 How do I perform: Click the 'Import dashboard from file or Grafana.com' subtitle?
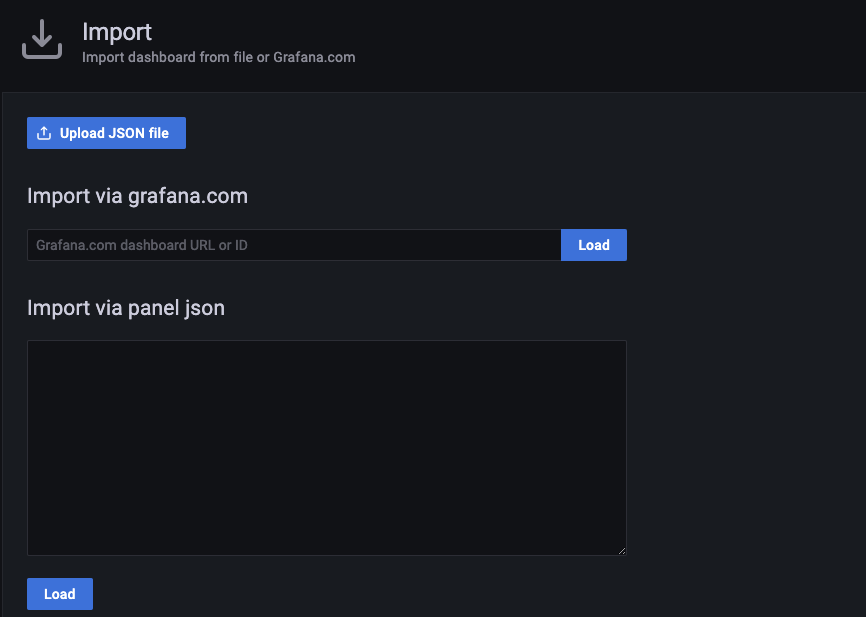pyautogui.click(x=218, y=57)
